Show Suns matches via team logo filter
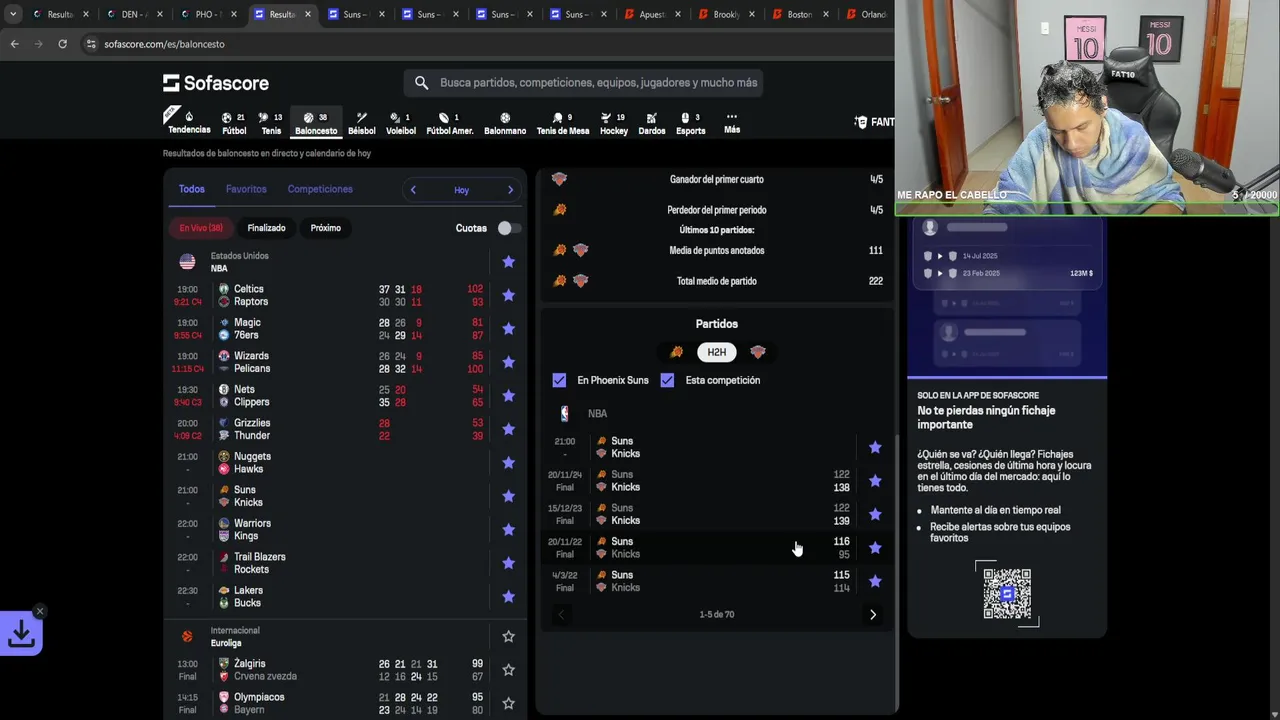Viewport: 1280px width, 720px height. (x=677, y=352)
